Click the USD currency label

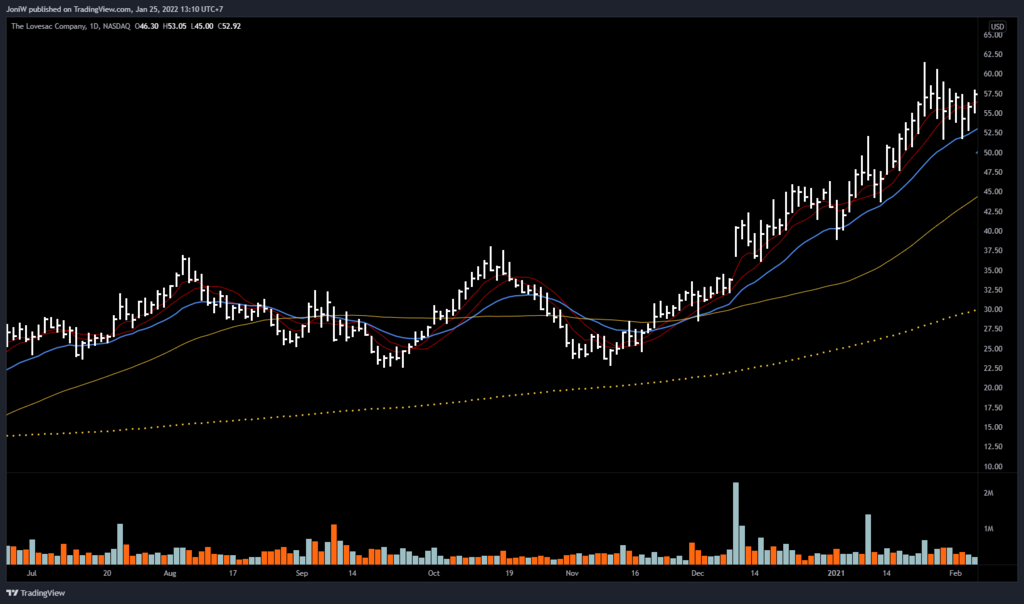point(997,25)
